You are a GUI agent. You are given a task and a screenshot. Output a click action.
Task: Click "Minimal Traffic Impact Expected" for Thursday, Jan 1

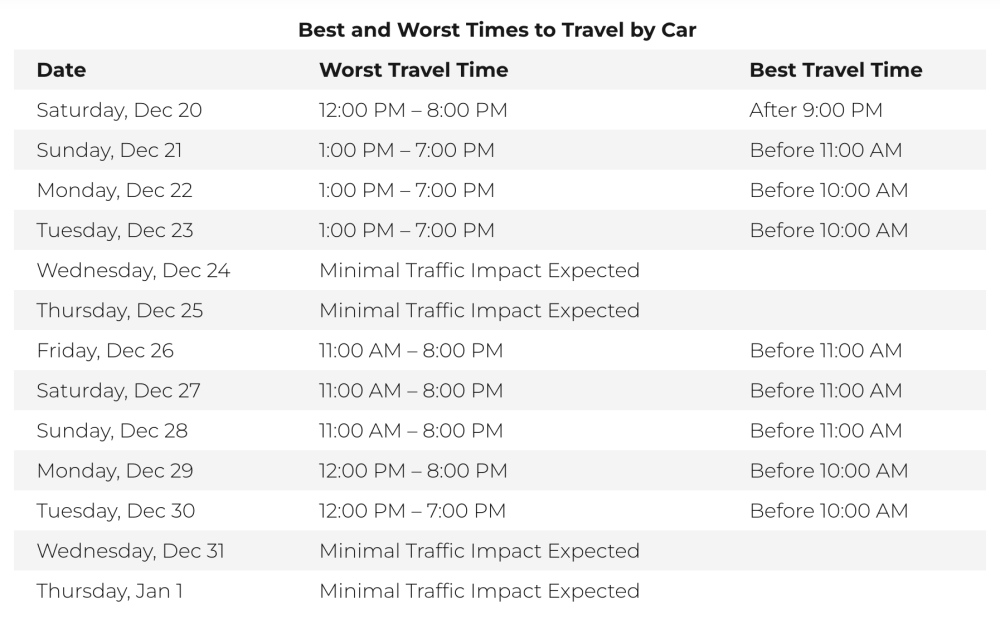point(479,590)
